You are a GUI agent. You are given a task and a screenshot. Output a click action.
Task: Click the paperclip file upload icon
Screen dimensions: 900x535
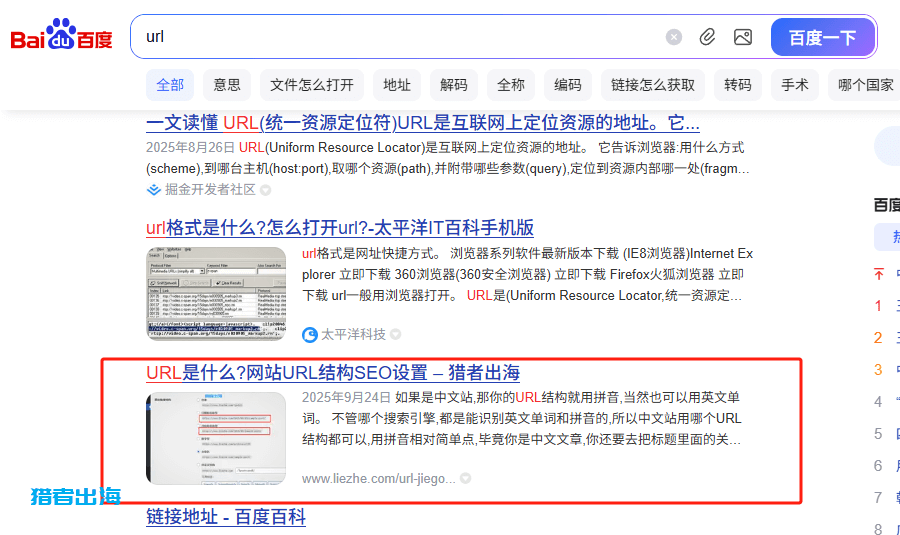pyautogui.click(x=707, y=37)
